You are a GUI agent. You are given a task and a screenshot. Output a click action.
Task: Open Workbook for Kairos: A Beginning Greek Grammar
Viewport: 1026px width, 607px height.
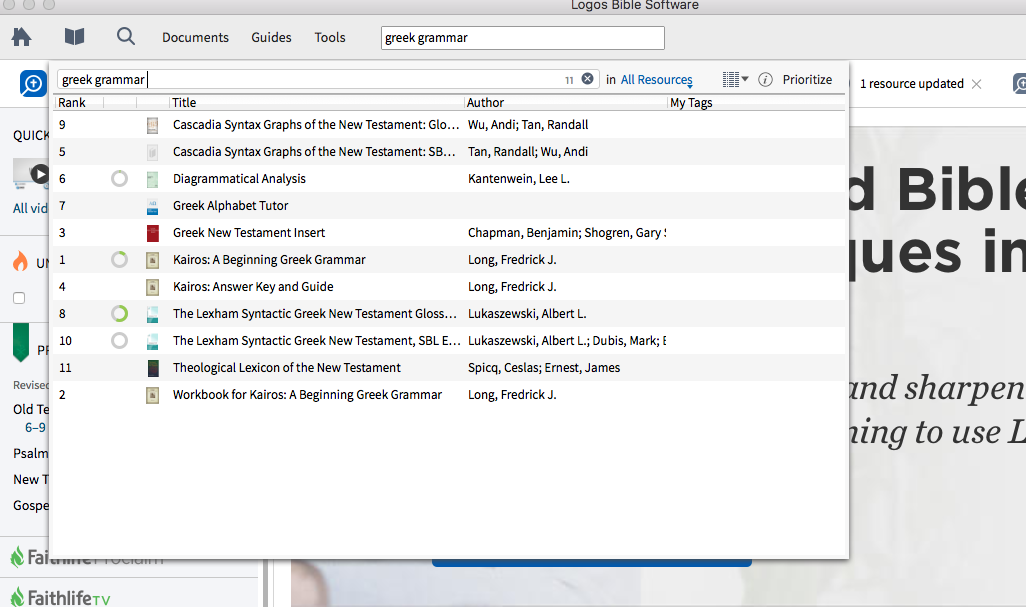point(307,394)
